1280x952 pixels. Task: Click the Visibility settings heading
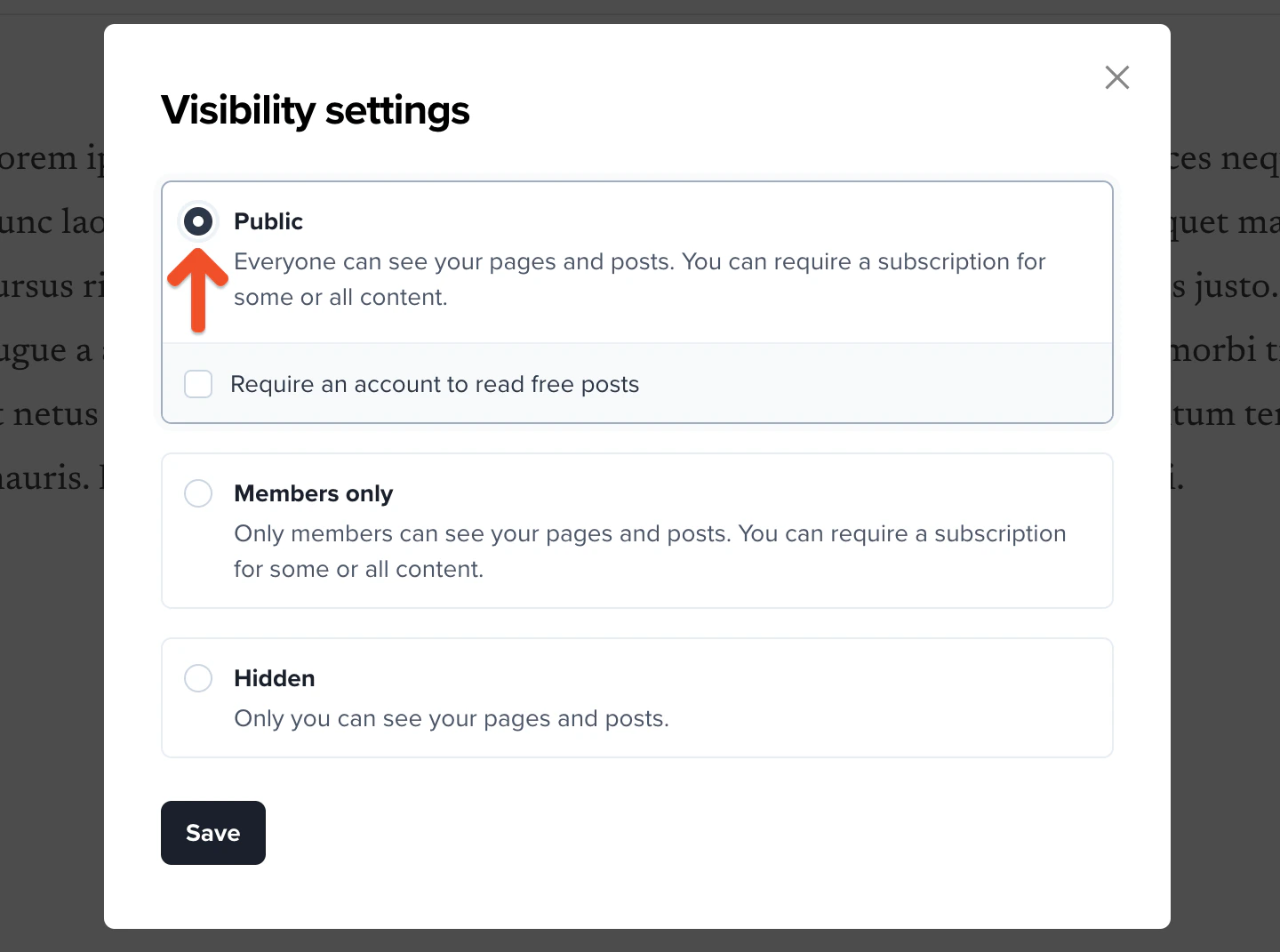(314, 110)
